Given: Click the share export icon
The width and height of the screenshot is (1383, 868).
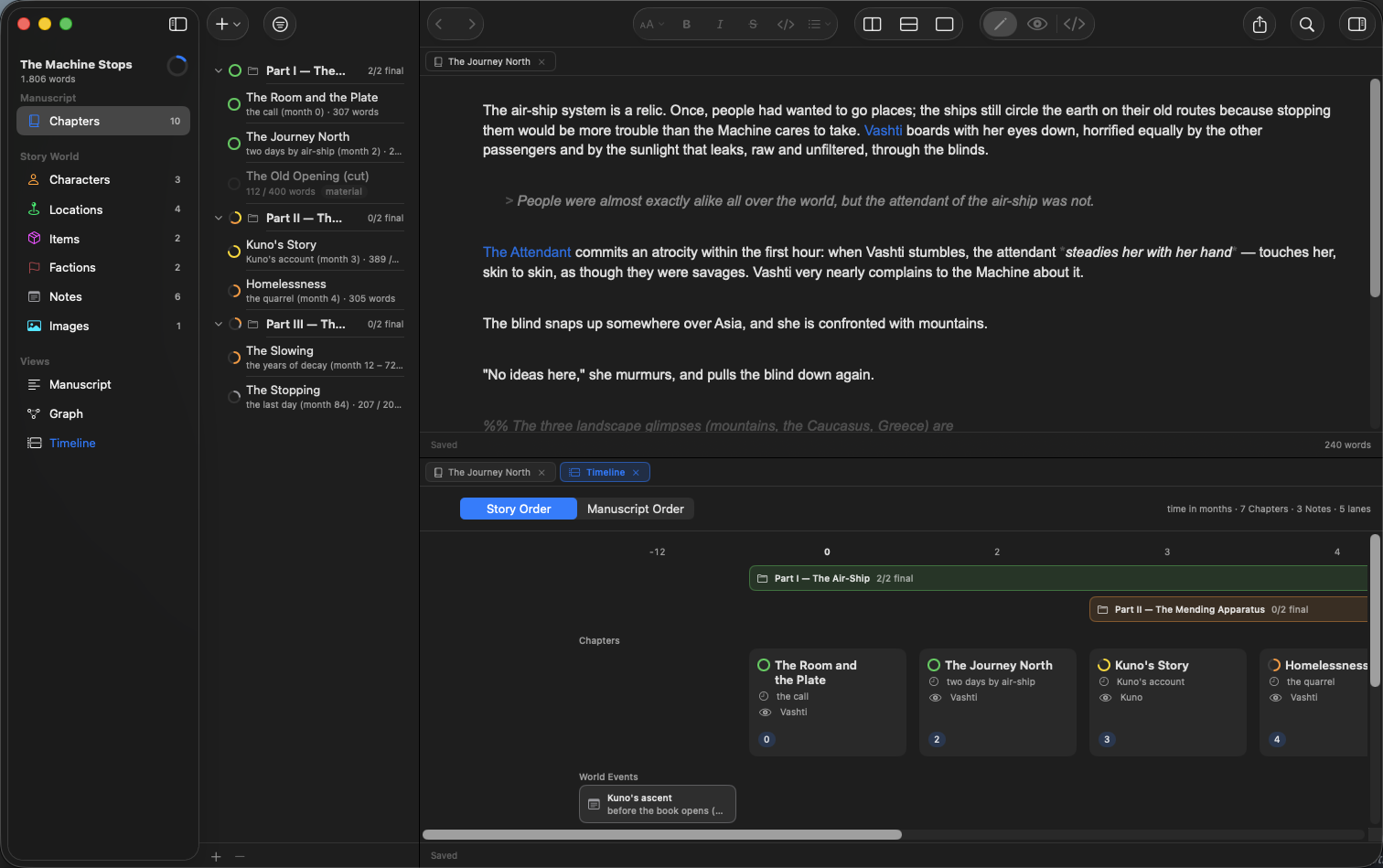Looking at the screenshot, I should [x=1260, y=25].
